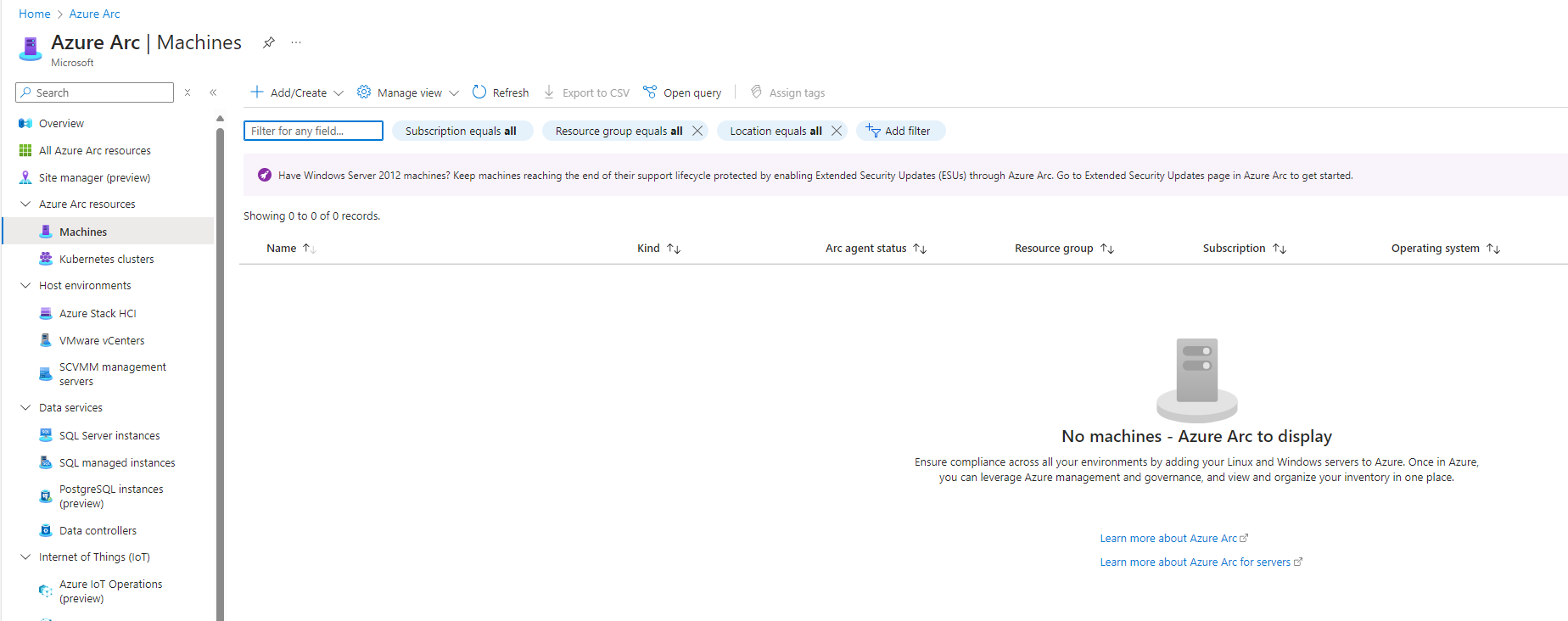Open Data controllers
1568x621 pixels.
[98, 530]
